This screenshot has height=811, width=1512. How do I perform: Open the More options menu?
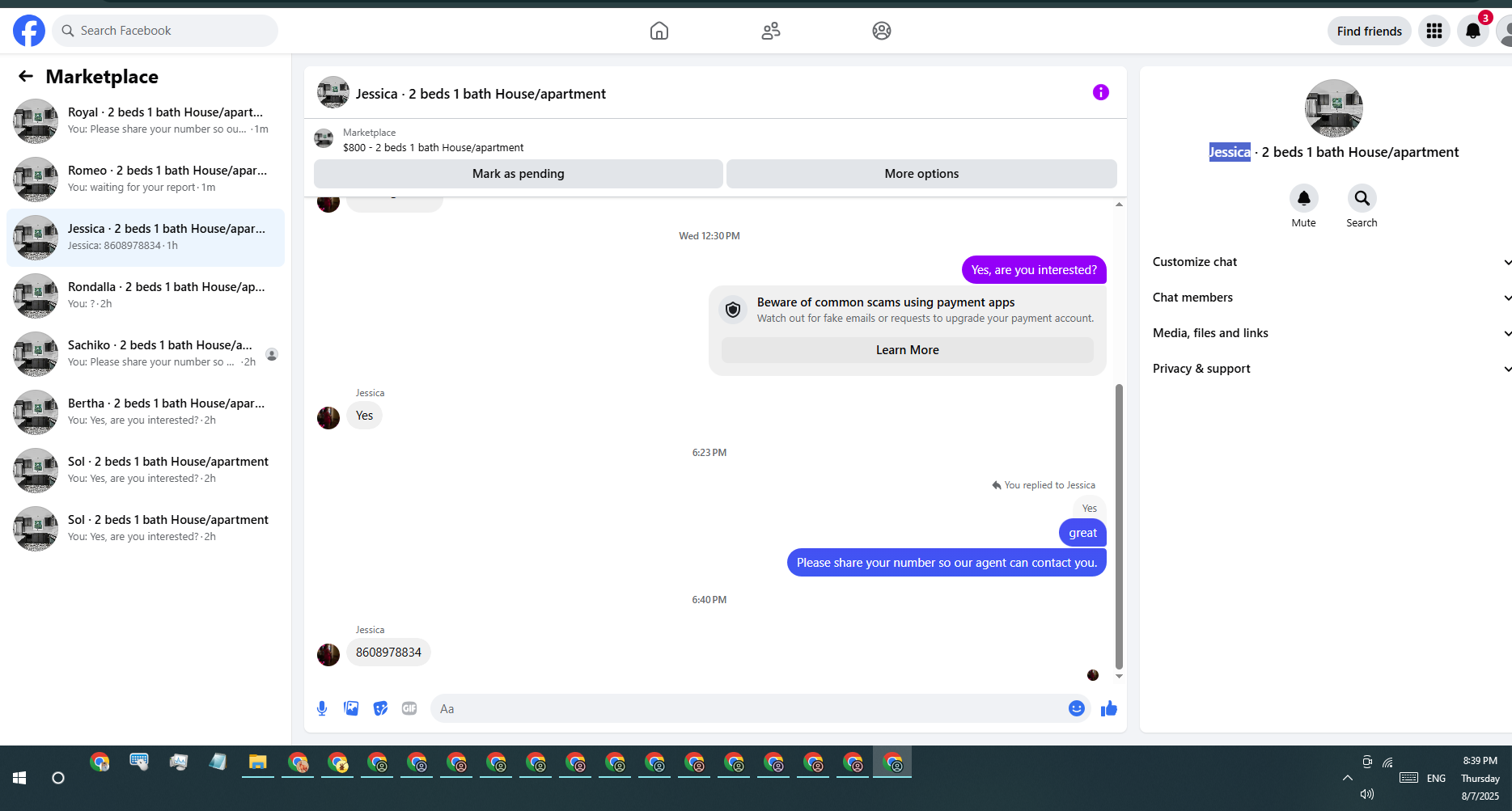tap(921, 174)
